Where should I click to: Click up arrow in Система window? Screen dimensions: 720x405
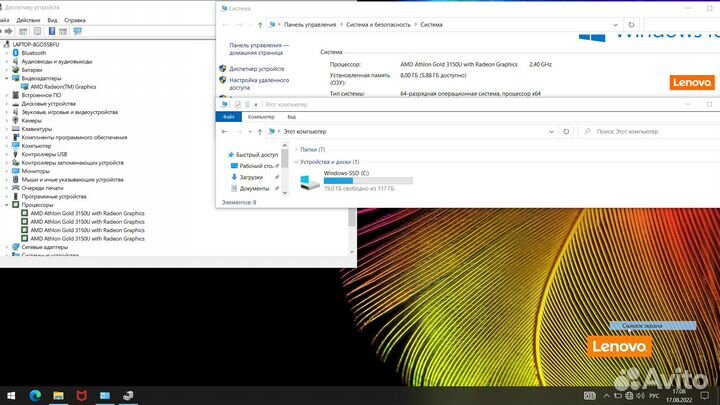[260, 25]
